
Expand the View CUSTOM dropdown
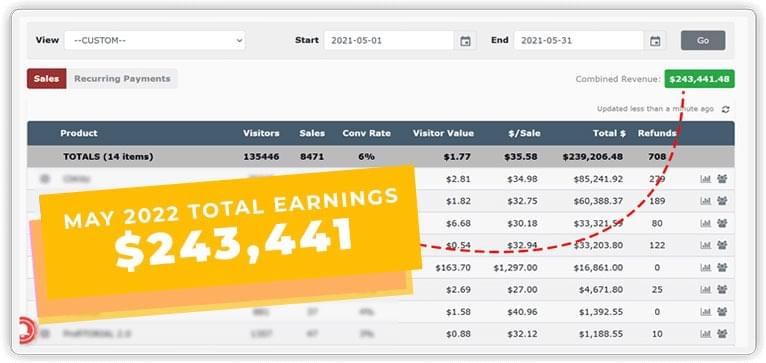pos(154,41)
